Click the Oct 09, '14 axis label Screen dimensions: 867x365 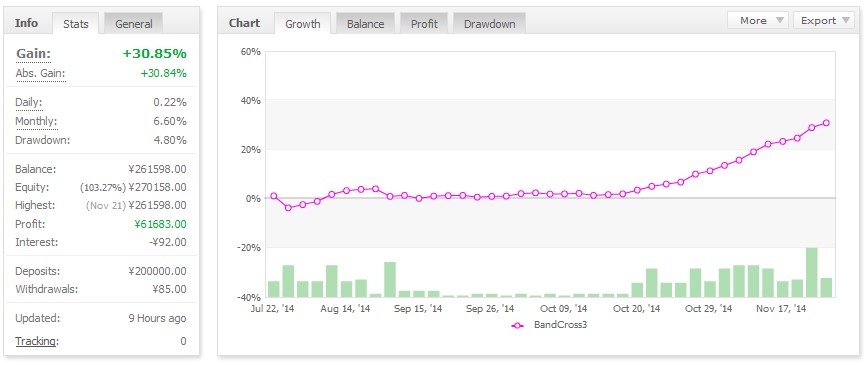(563, 309)
